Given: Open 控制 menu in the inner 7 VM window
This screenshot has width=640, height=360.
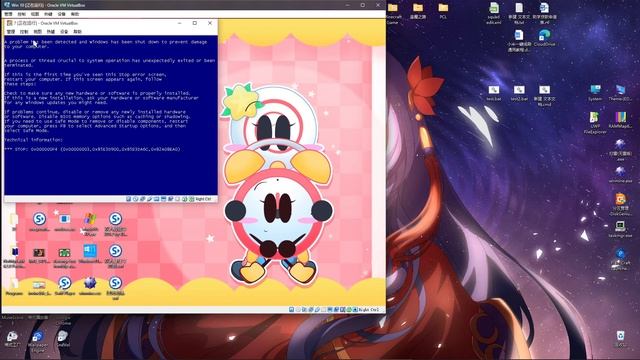Looking at the screenshot, I should 24,31.
